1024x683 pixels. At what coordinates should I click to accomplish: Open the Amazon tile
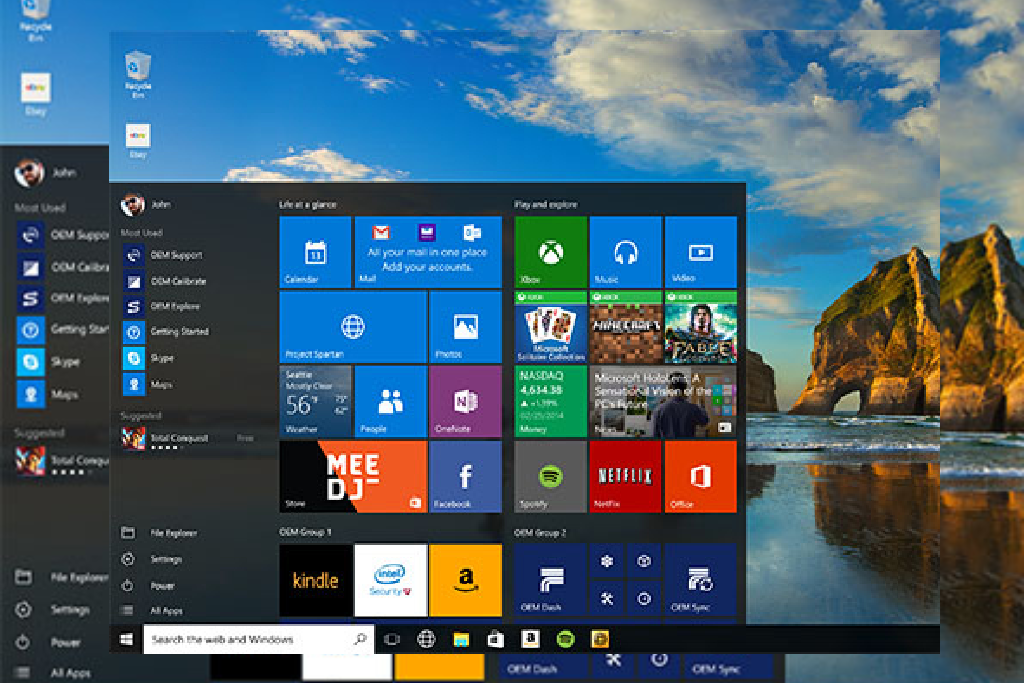(x=466, y=580)
